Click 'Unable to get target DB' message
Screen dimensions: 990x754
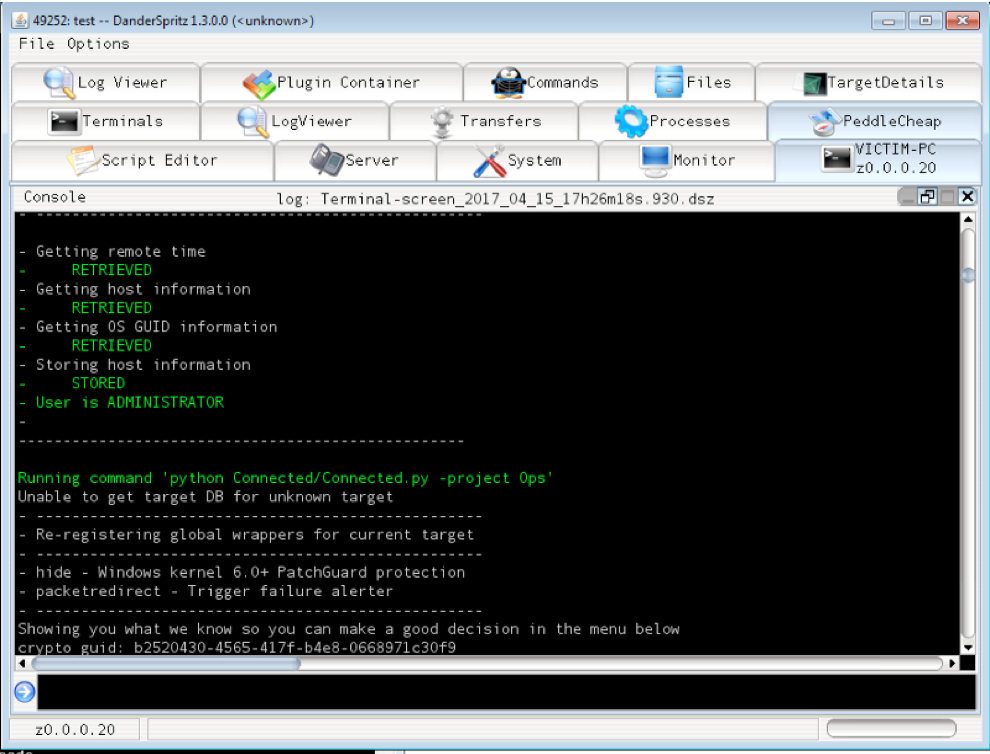point(205,497)
